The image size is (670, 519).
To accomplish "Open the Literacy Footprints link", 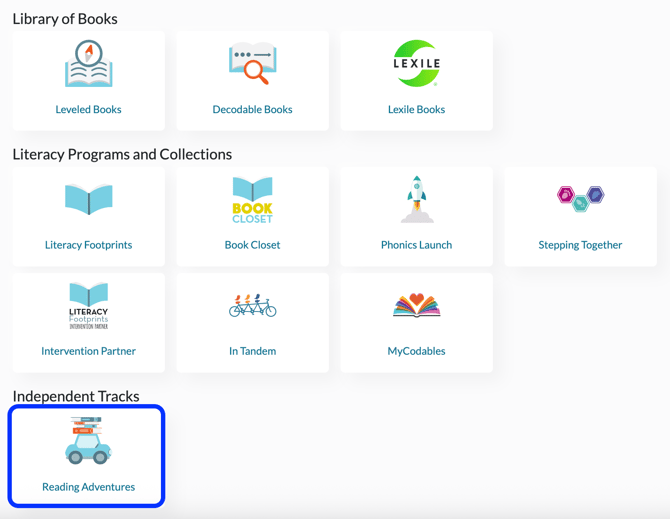I will (x=88, y=245).
